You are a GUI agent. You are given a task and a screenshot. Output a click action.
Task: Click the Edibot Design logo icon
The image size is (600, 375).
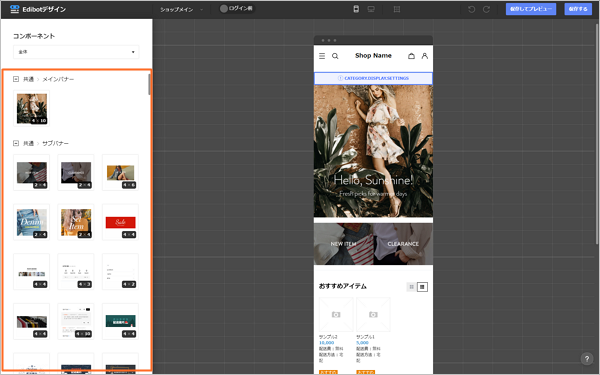pos(15,9)
